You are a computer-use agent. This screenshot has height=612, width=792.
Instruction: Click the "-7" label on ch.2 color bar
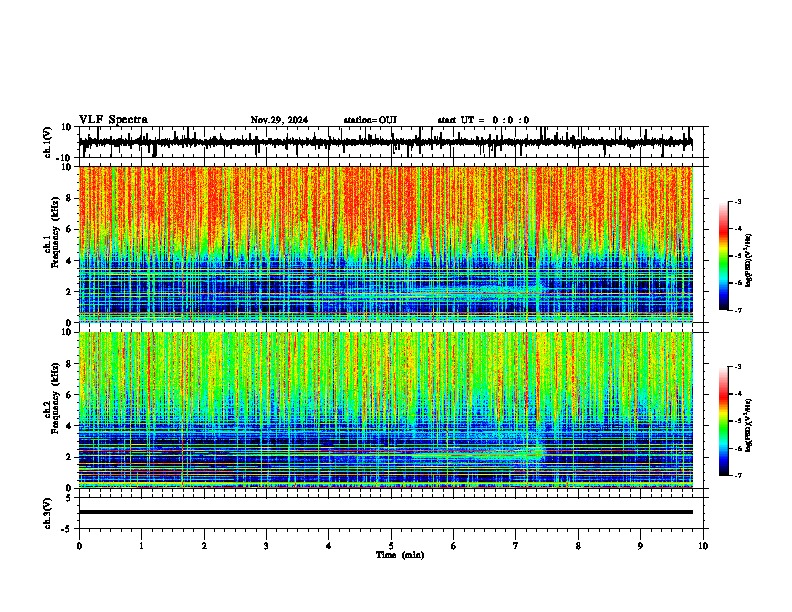[x=738, y=475]
